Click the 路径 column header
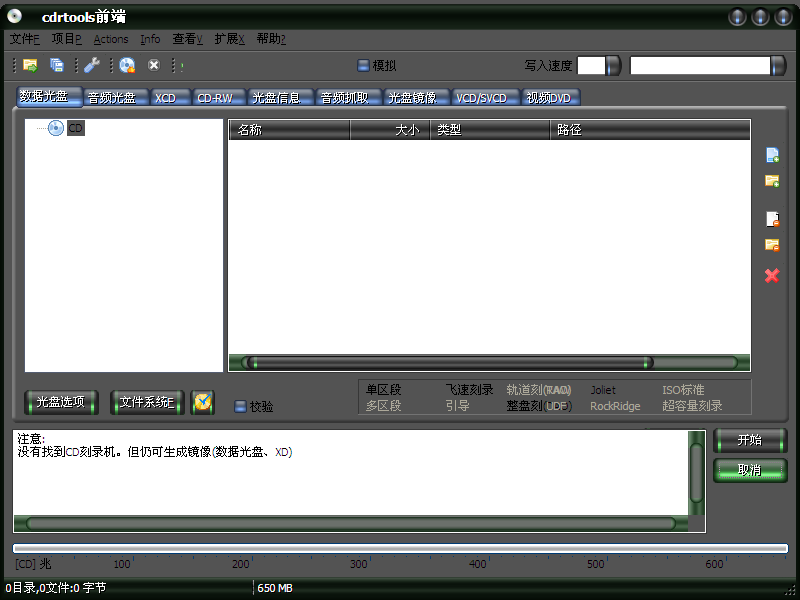This screenshot has width=800, height=600. (x=650, y=130)
